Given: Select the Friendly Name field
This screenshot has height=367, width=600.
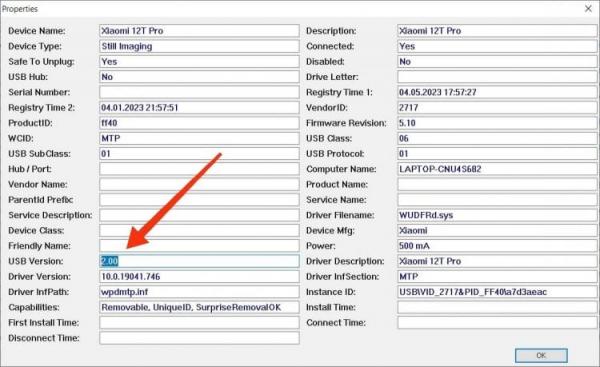Looking at the screenshot, I should 199,246.
